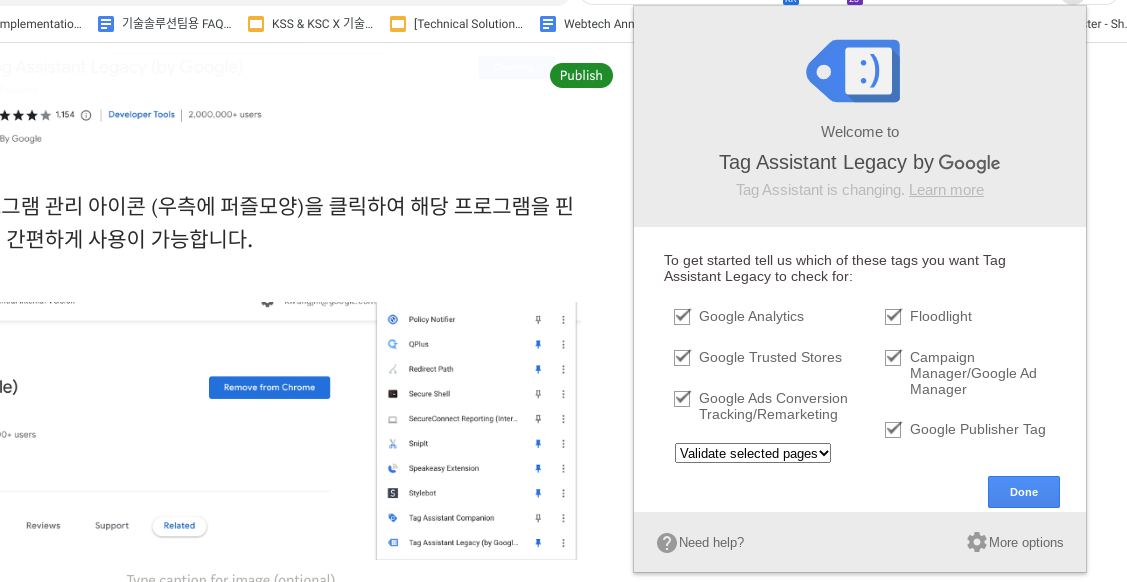Click the Korean instruction paragraph about 퍼즐모양
The height and width of the screenshot is (582, 1127).
coord(286,223)
